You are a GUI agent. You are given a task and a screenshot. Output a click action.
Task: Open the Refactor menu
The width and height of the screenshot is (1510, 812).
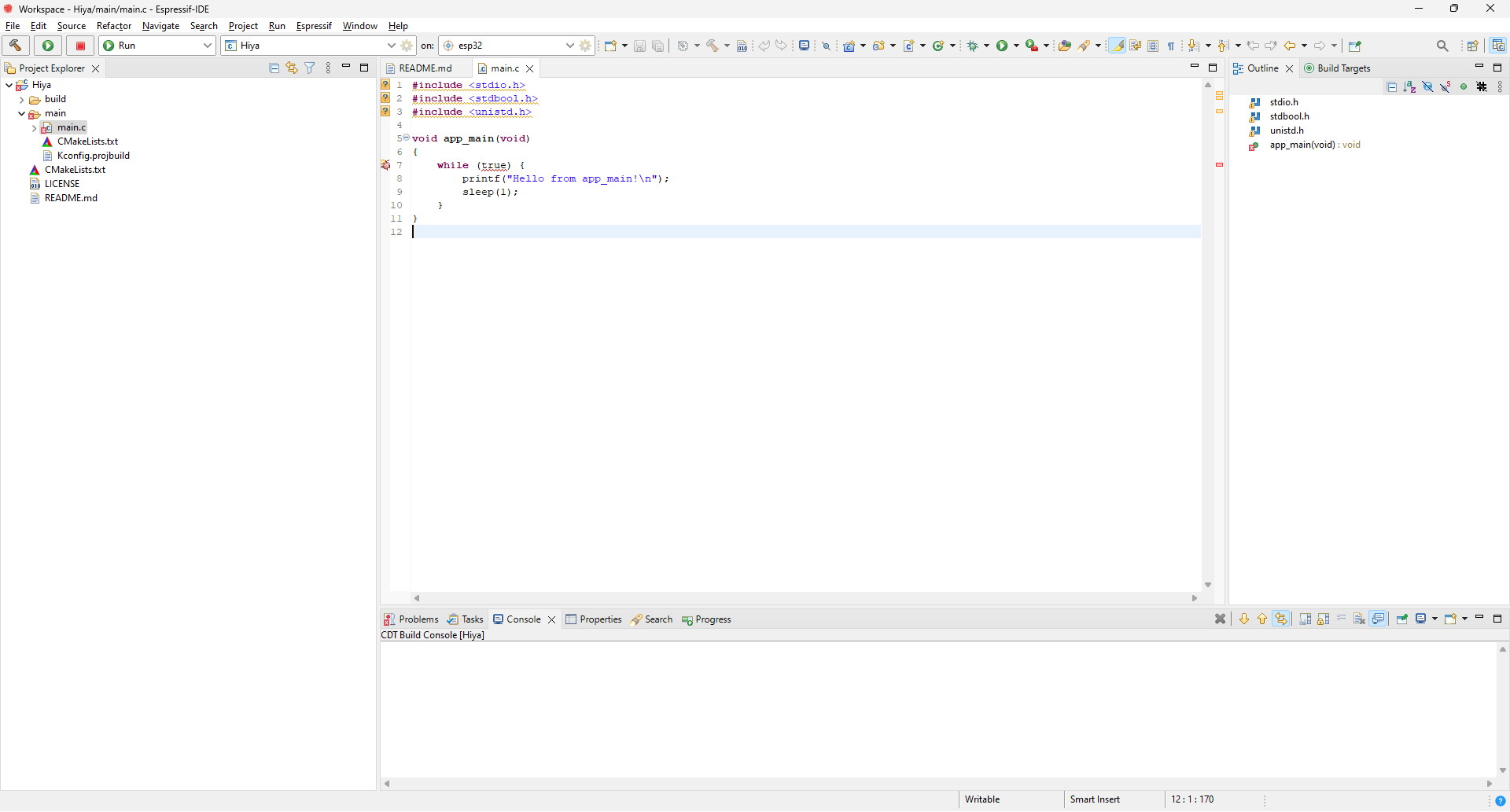(114, 26)
